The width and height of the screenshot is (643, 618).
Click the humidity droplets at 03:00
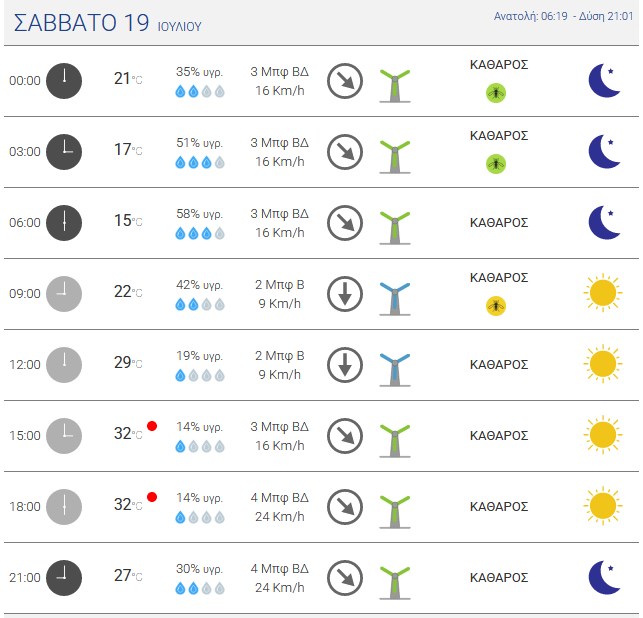200,162
